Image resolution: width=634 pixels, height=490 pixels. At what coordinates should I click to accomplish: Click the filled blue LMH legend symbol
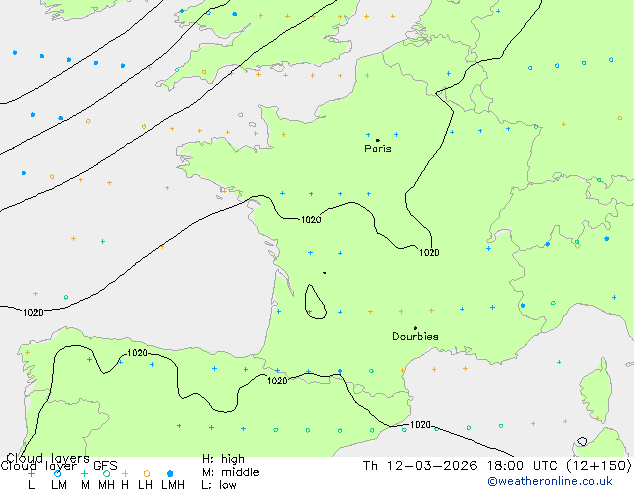coord(170,473)
